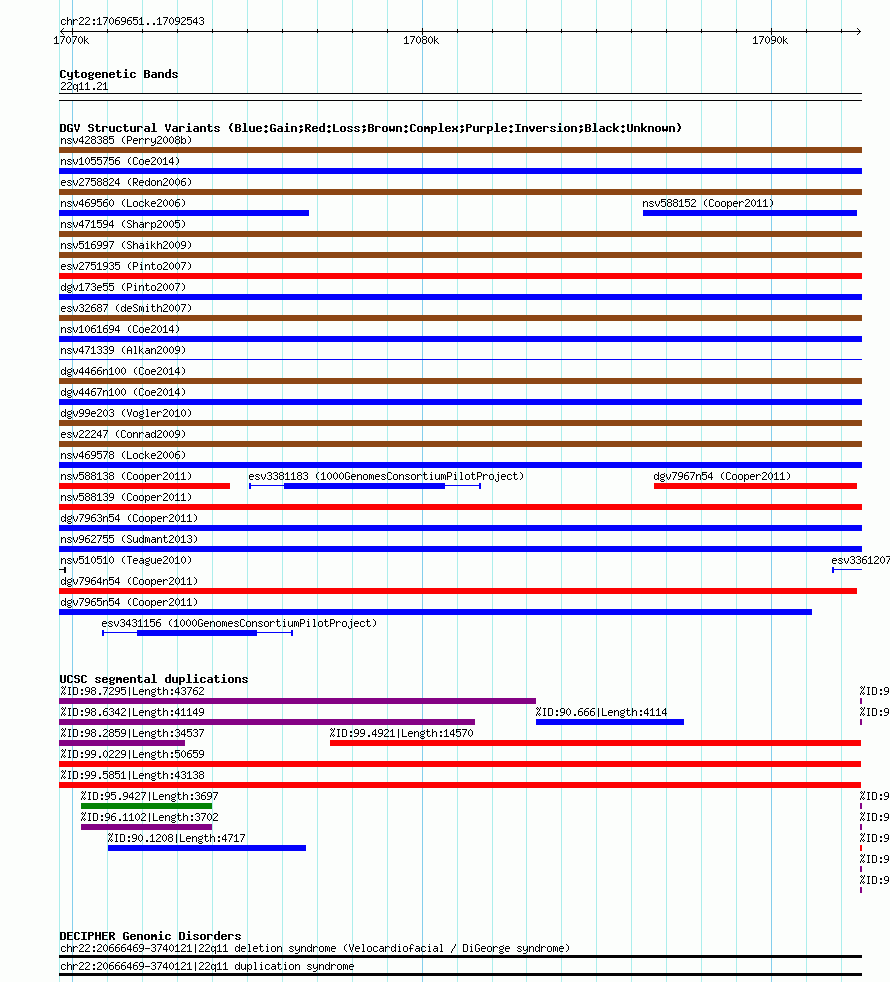This screenshot has width=890, height=982.
Task: Click the nsv469560 (Locke2006) variant label
Action: [x=123, y=204]
